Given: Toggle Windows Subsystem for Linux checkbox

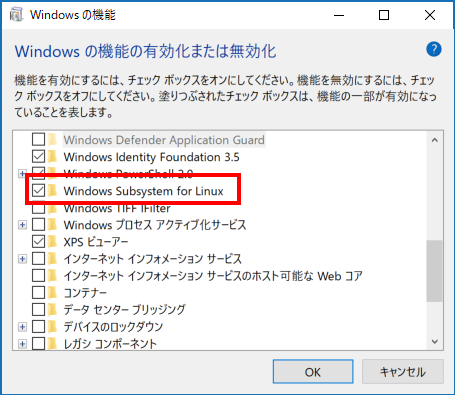Looking at the screenshot, I should click(38, 191).
